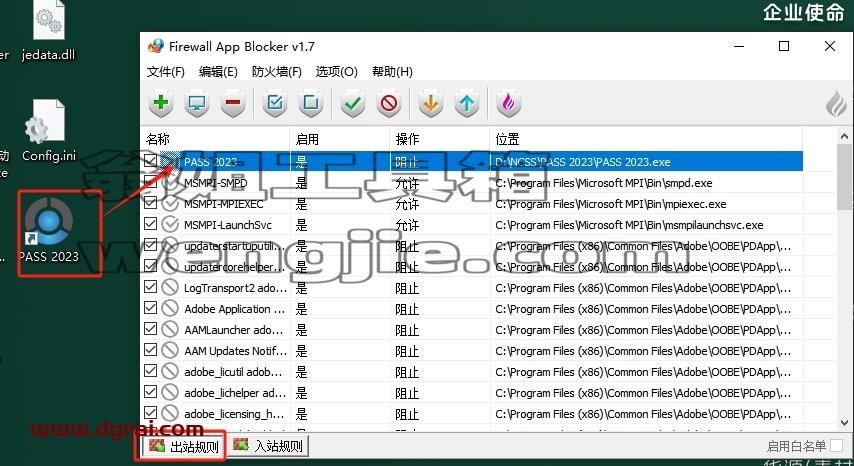Click the block status icon of adobe_licensing_h row
This screenshot has width=854, height=466.
click(x=170, y=413)
